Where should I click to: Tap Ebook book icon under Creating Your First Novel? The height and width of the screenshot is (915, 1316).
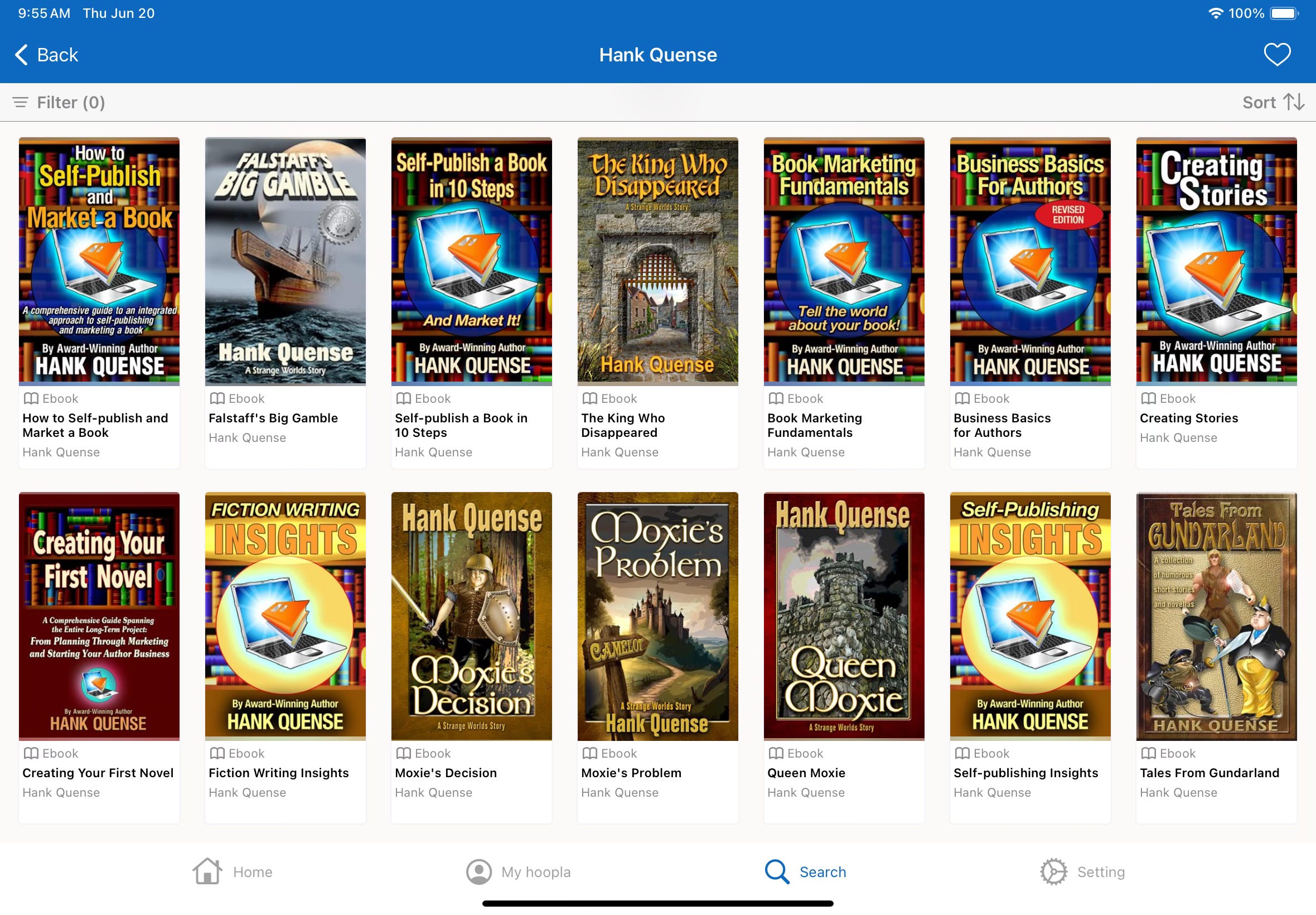tap(31, 753)
